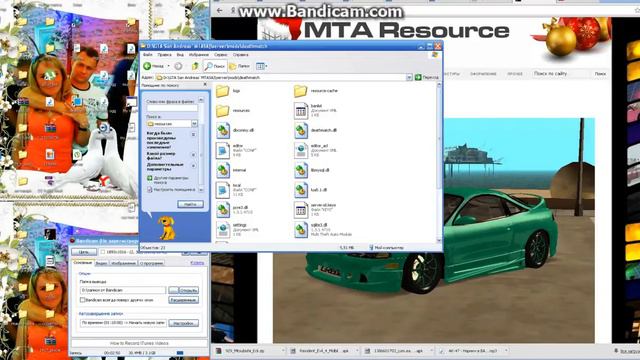The height and width of the screenshot is (360, 640).
Task: Select the logs folder
Action: 222,91
